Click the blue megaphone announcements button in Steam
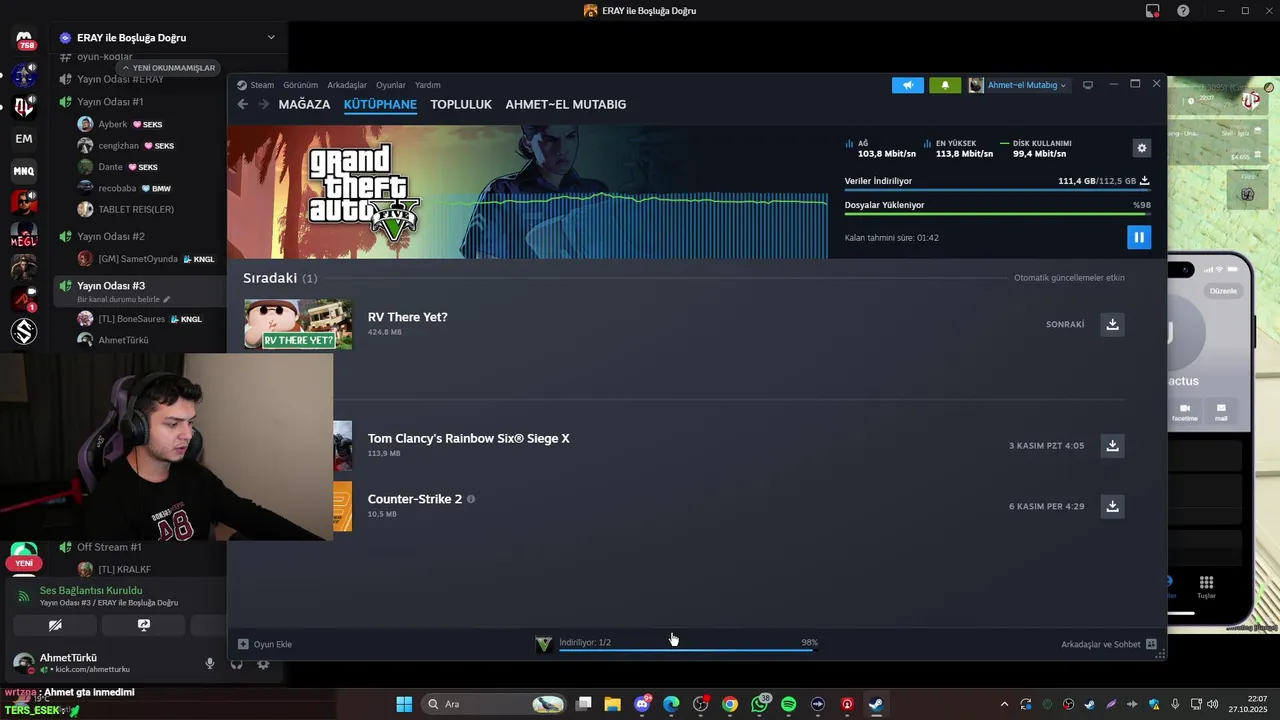The height and width of the screenshot is (720, 1280). [908, 85]
